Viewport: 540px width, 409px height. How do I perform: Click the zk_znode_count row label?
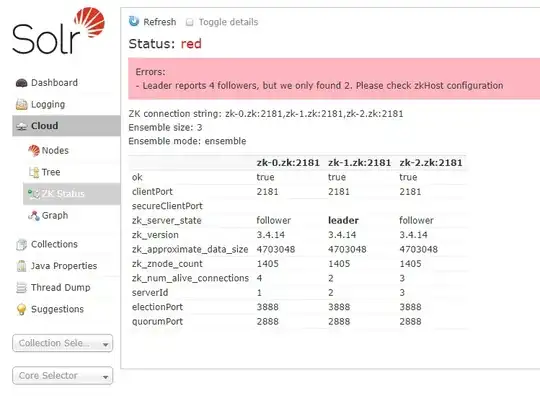(167, 264)
